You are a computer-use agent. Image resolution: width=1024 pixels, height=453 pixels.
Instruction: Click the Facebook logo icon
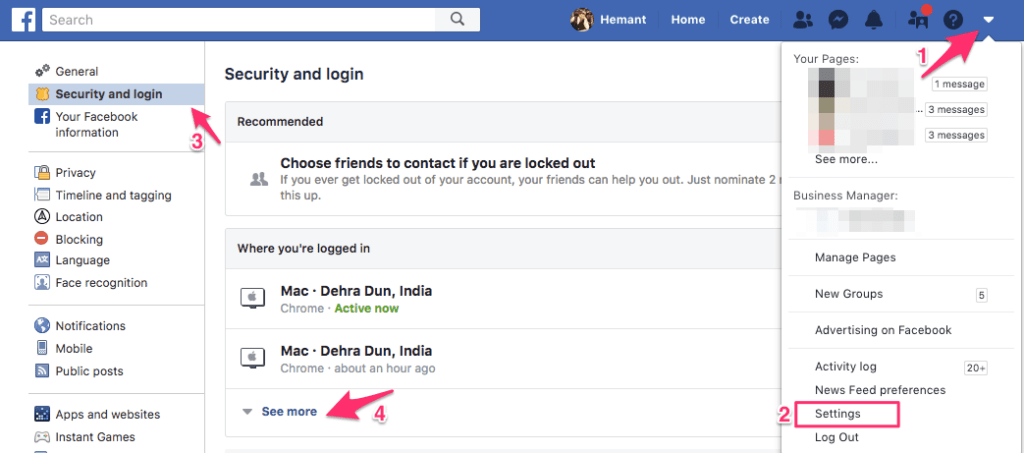pyautogui.click(x=24, y=20)
